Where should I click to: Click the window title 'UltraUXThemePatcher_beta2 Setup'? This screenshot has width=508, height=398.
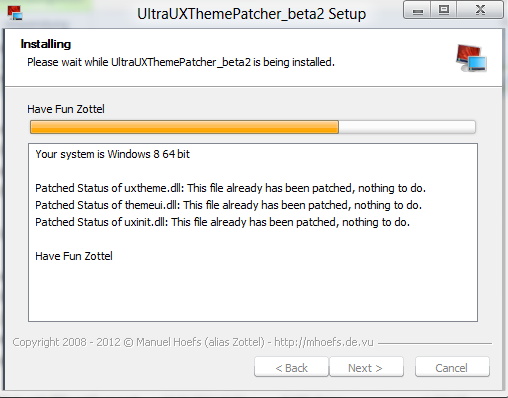[x=252, y=14]
